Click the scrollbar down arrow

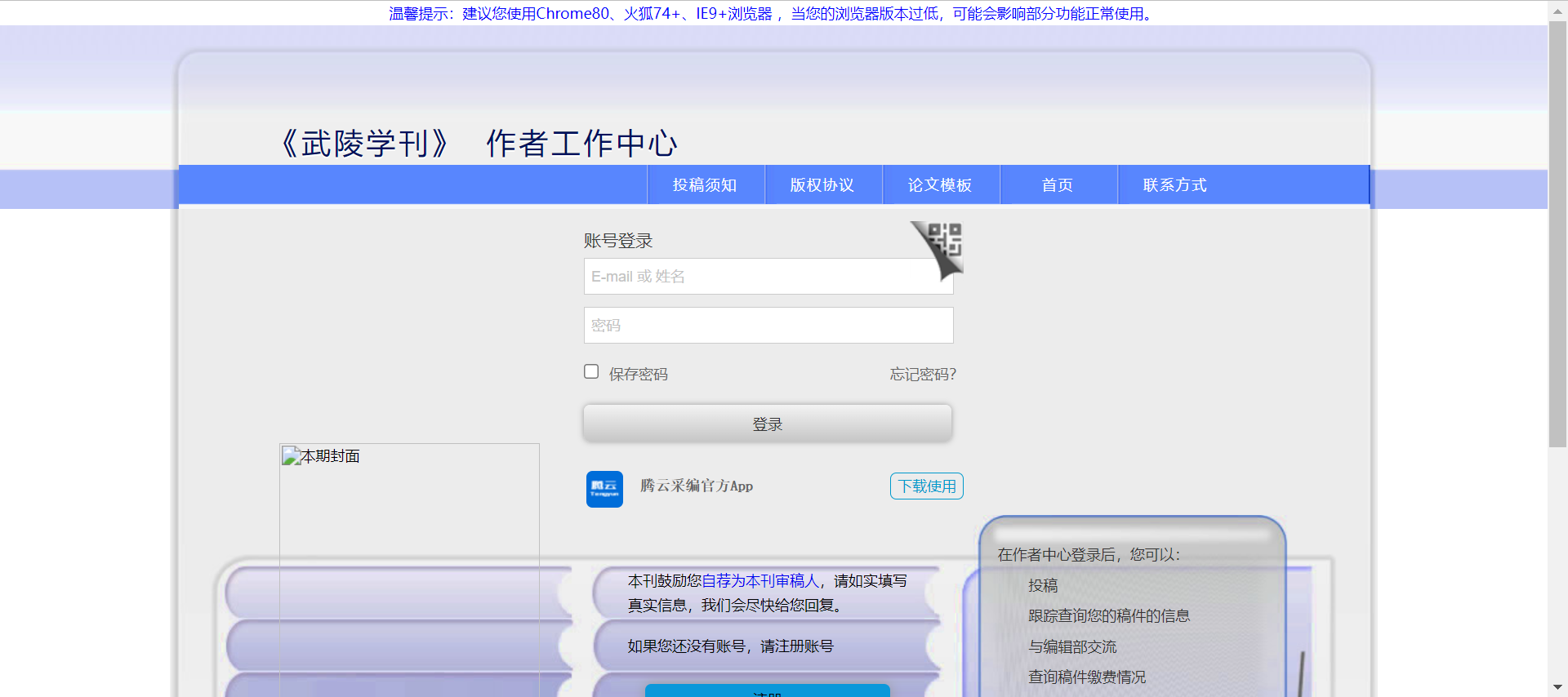(x=1557, y=688)
